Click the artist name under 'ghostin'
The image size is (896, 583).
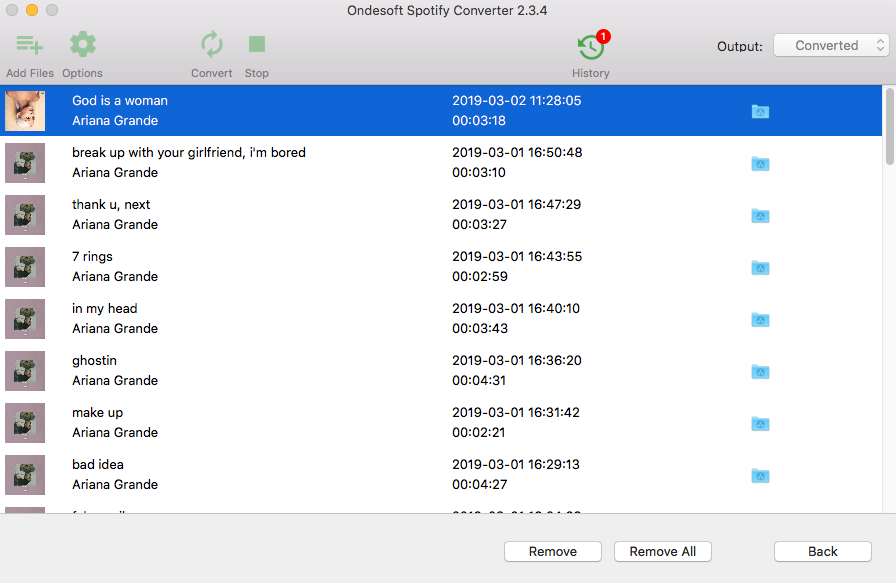[115, 381]
